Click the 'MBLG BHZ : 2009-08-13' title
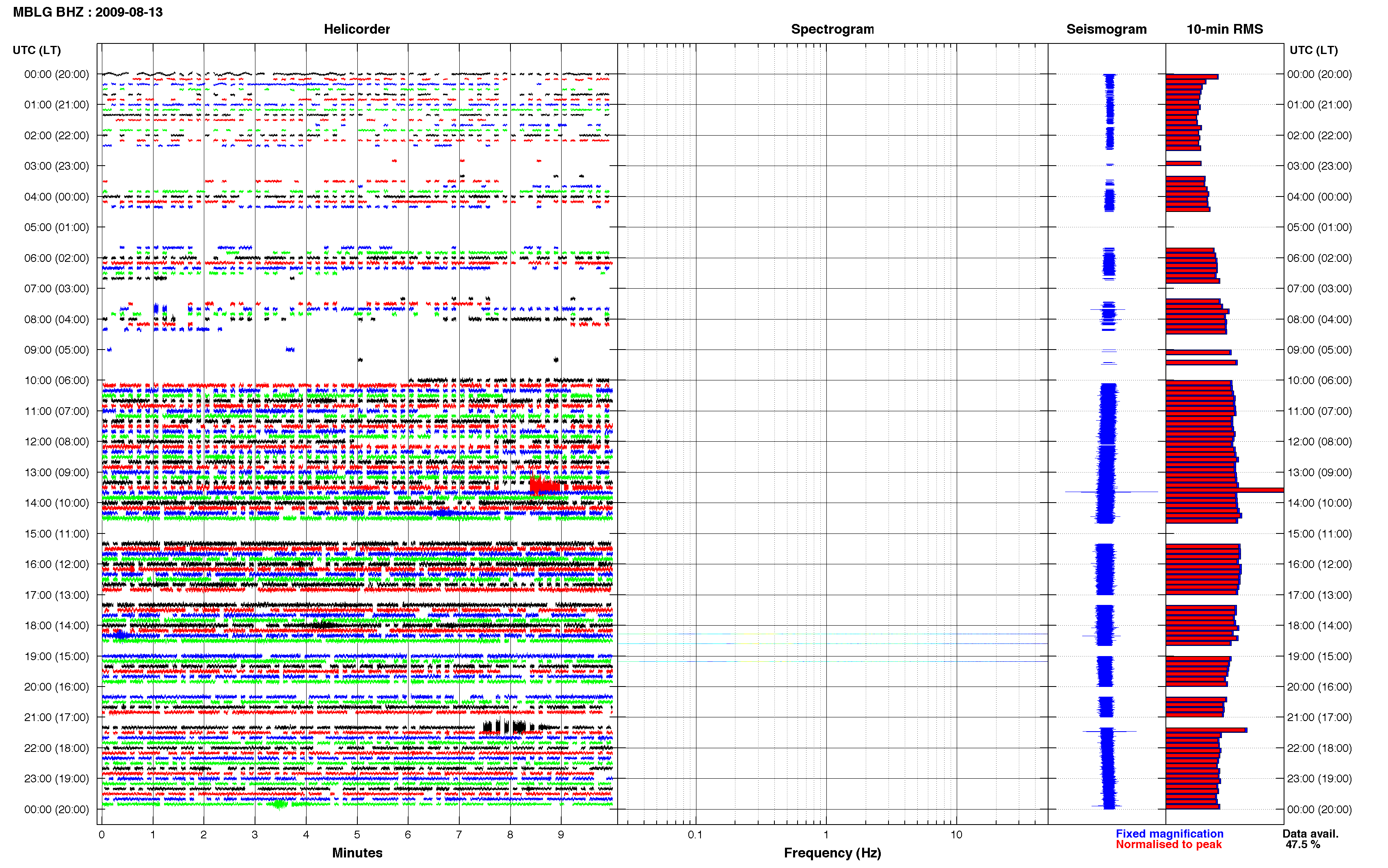Image resolution: width=1388 pixels, height=868 pixels. click(88, 12)
